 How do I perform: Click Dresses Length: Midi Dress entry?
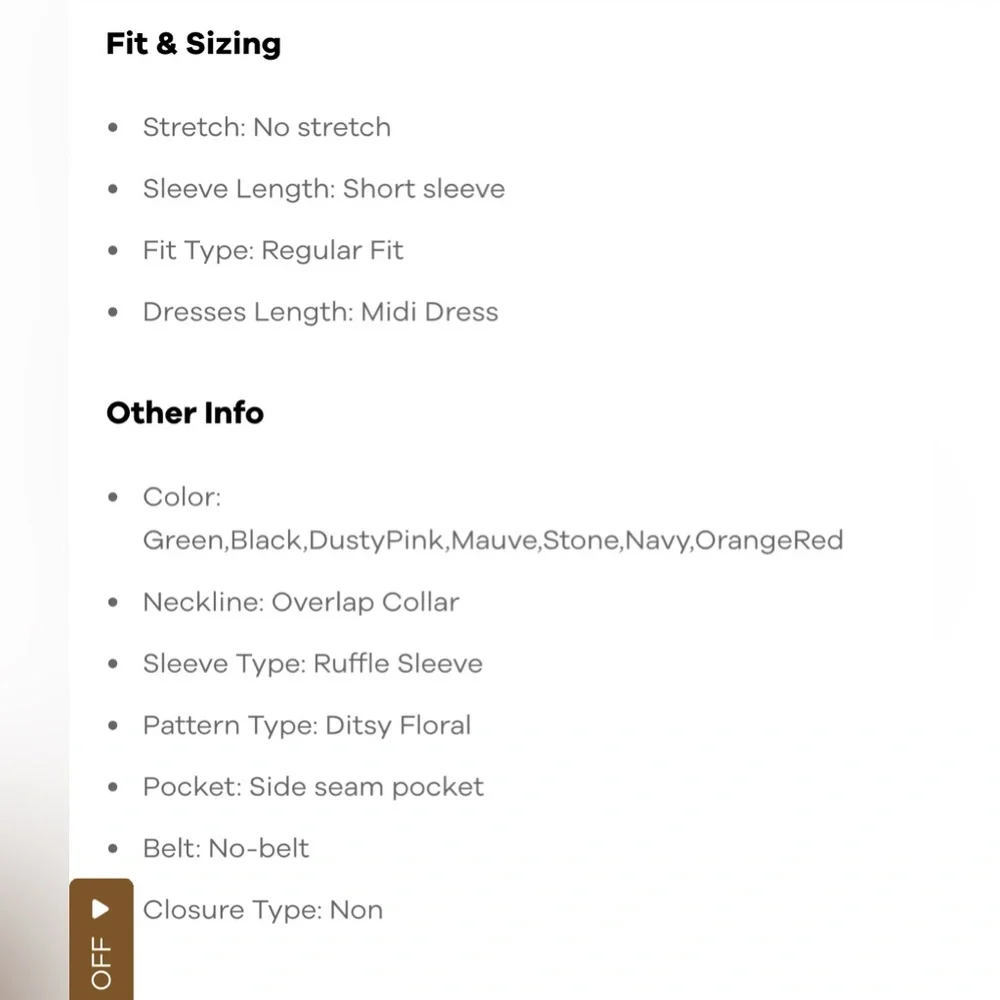320,312
